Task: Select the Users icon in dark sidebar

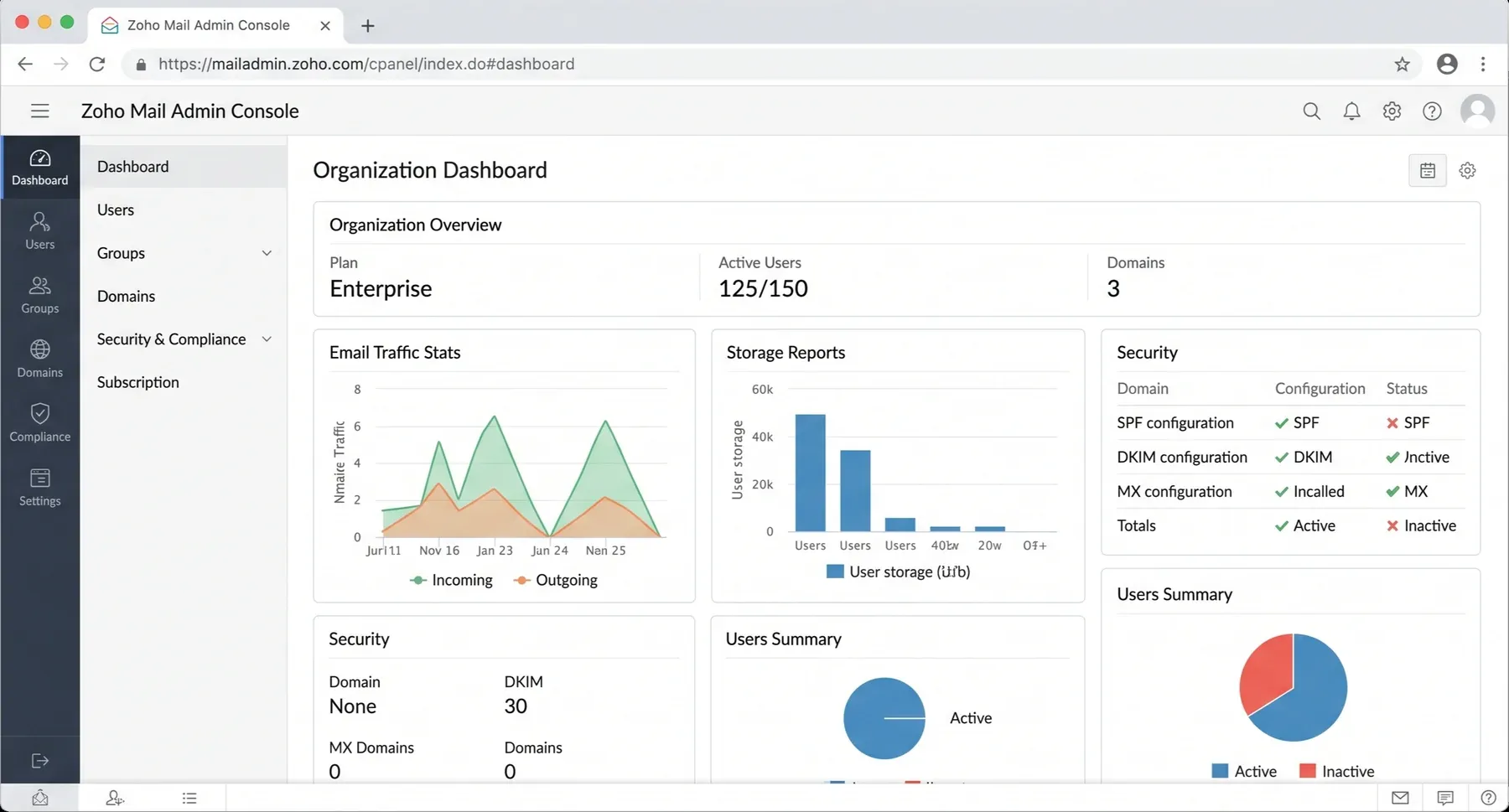Action: [x=39, y=230]
